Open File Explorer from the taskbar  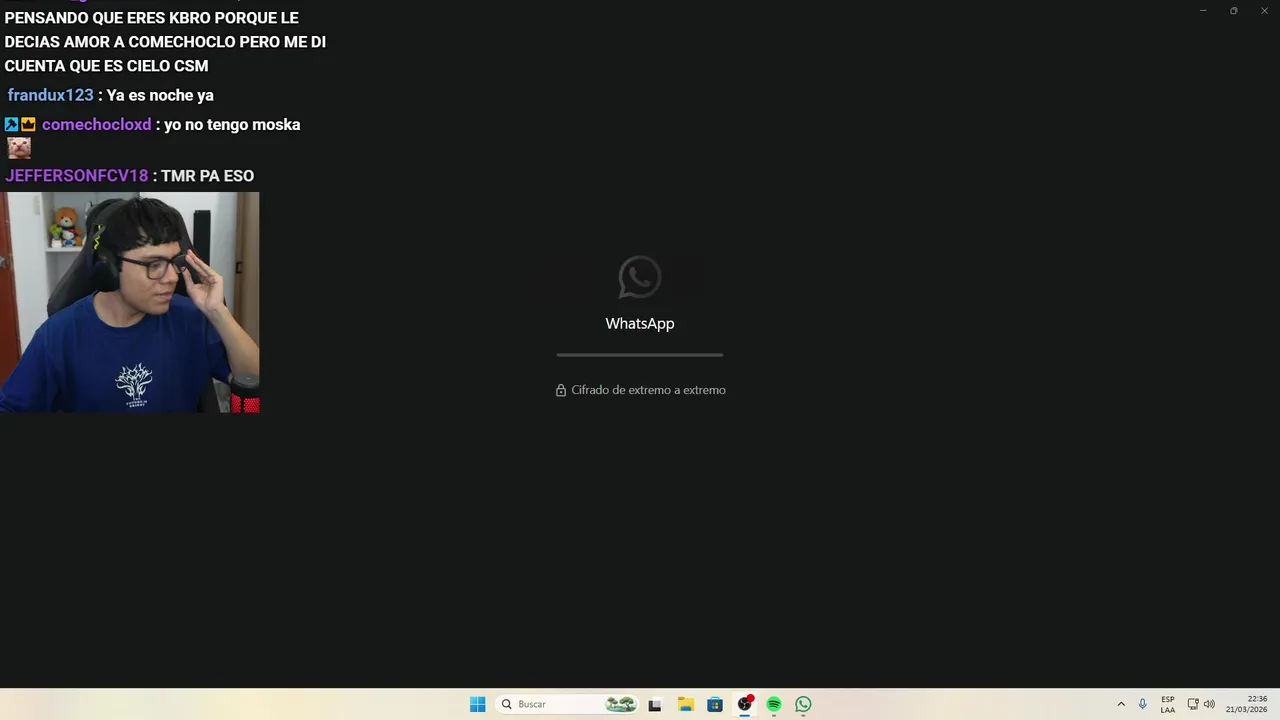685,704
